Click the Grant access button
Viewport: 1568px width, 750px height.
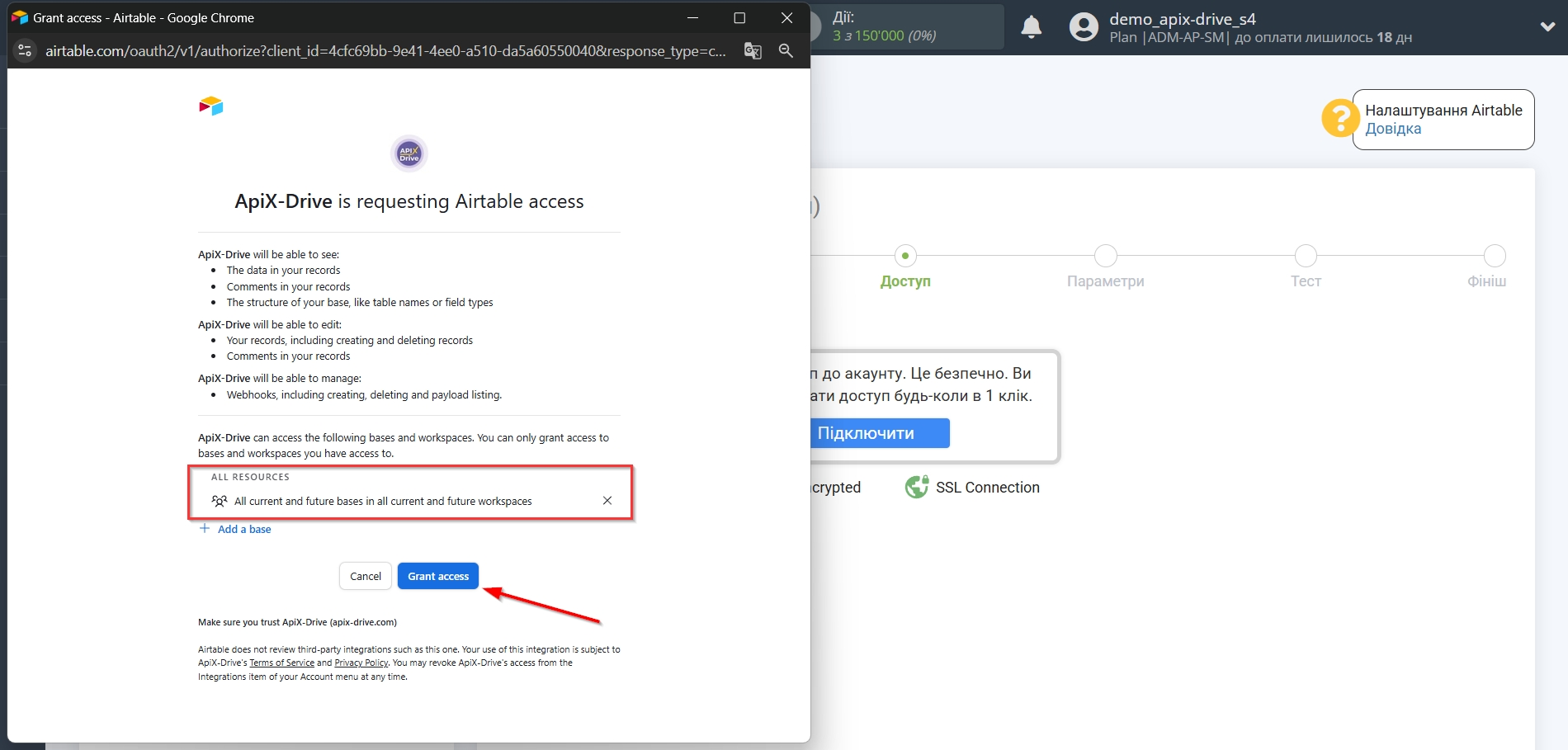click(438, 576)
